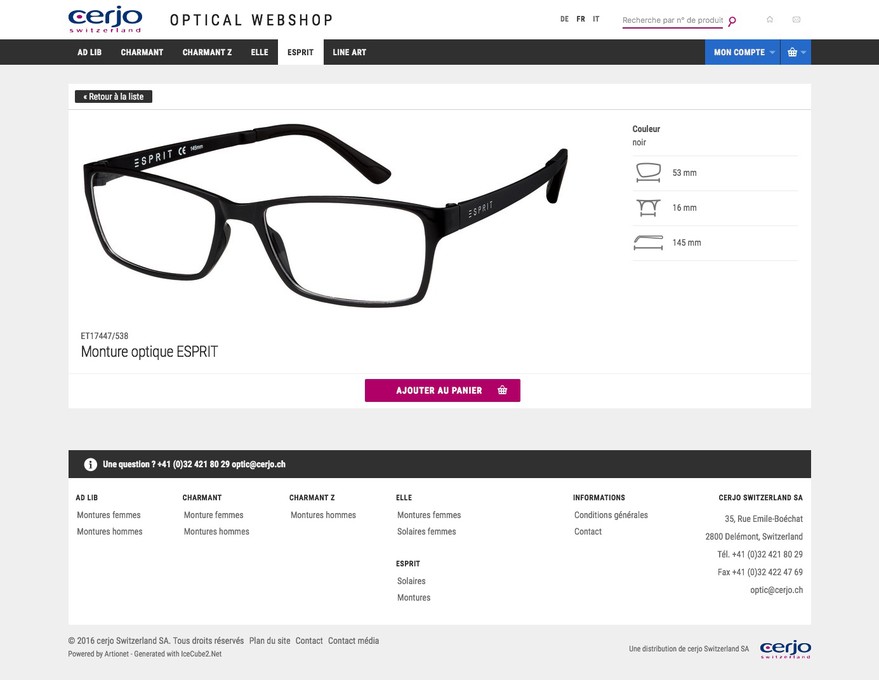Image resolution: width=879 pixels, height=680 pixels.
Task: Open the LINE ART menu tab
Action: [x=349, y=52]
